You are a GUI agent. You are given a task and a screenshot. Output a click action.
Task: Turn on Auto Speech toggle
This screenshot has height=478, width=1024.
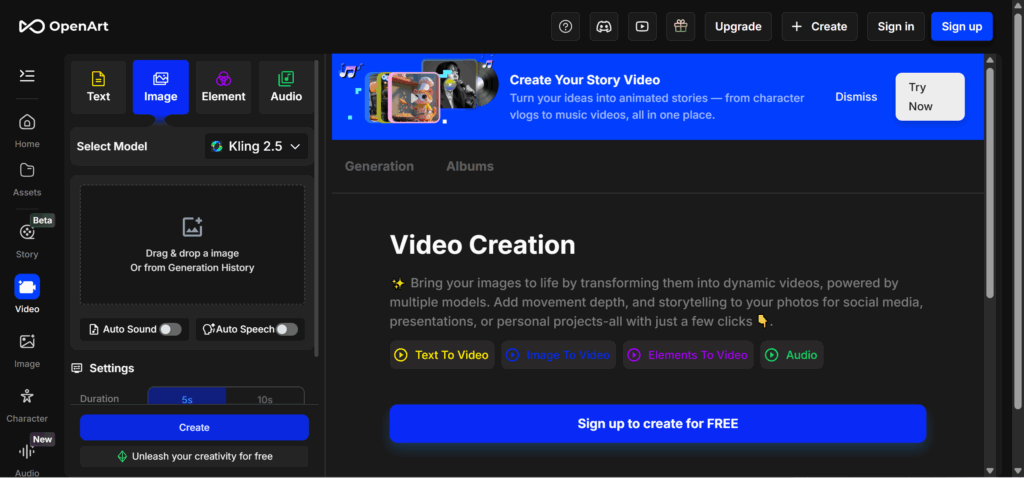[x=287, y=329]
